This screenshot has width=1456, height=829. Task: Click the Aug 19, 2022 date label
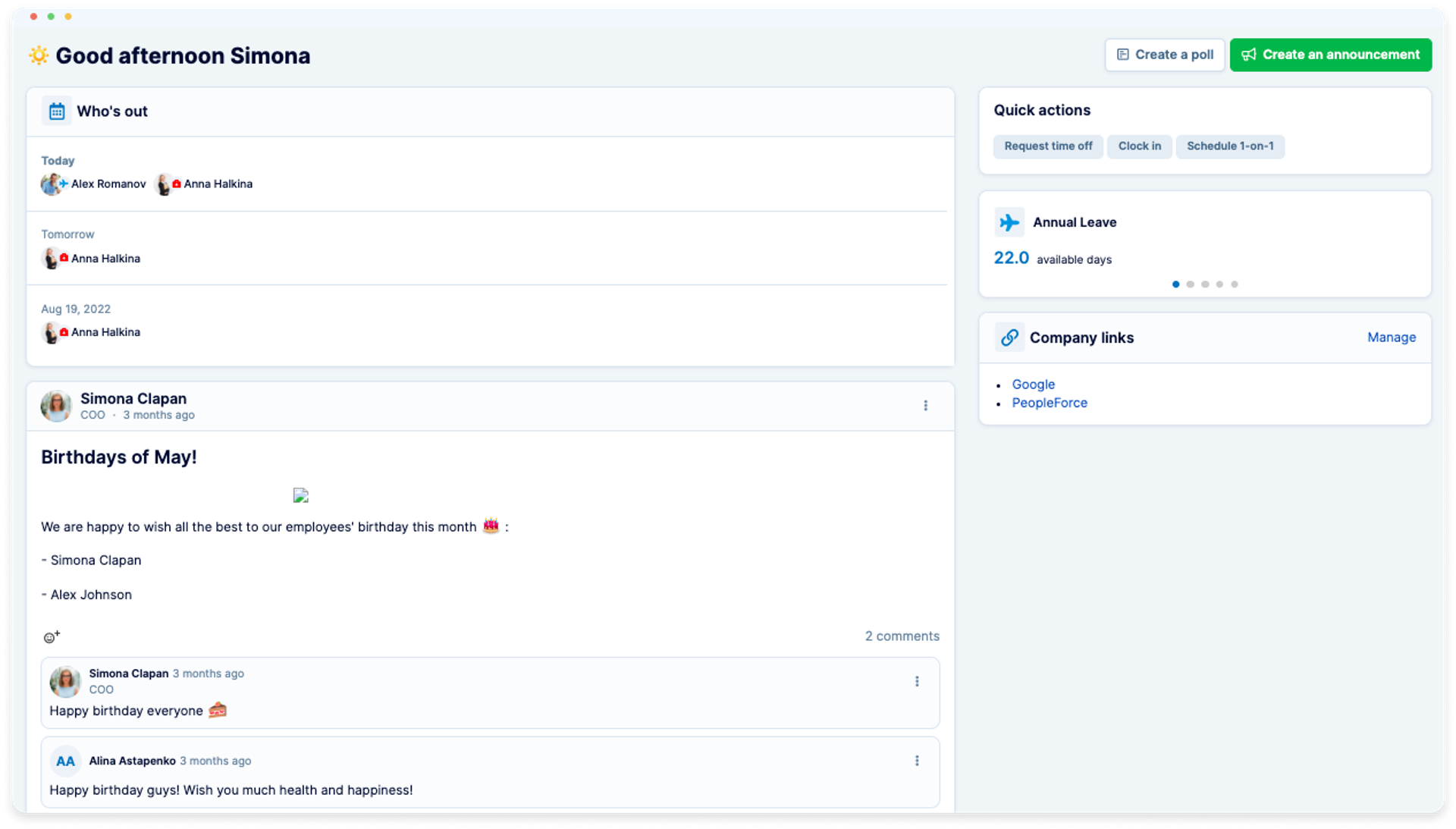tap(76, 309)
